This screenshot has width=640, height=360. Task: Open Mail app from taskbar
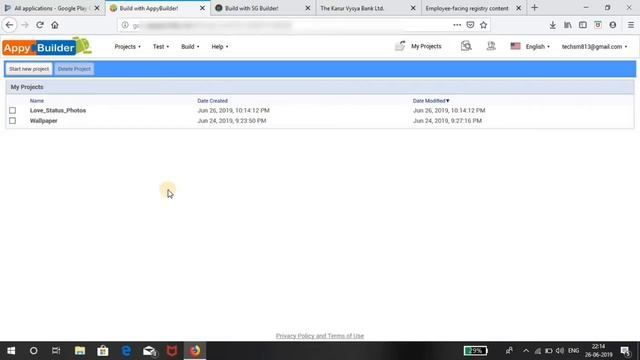point(149,351)
